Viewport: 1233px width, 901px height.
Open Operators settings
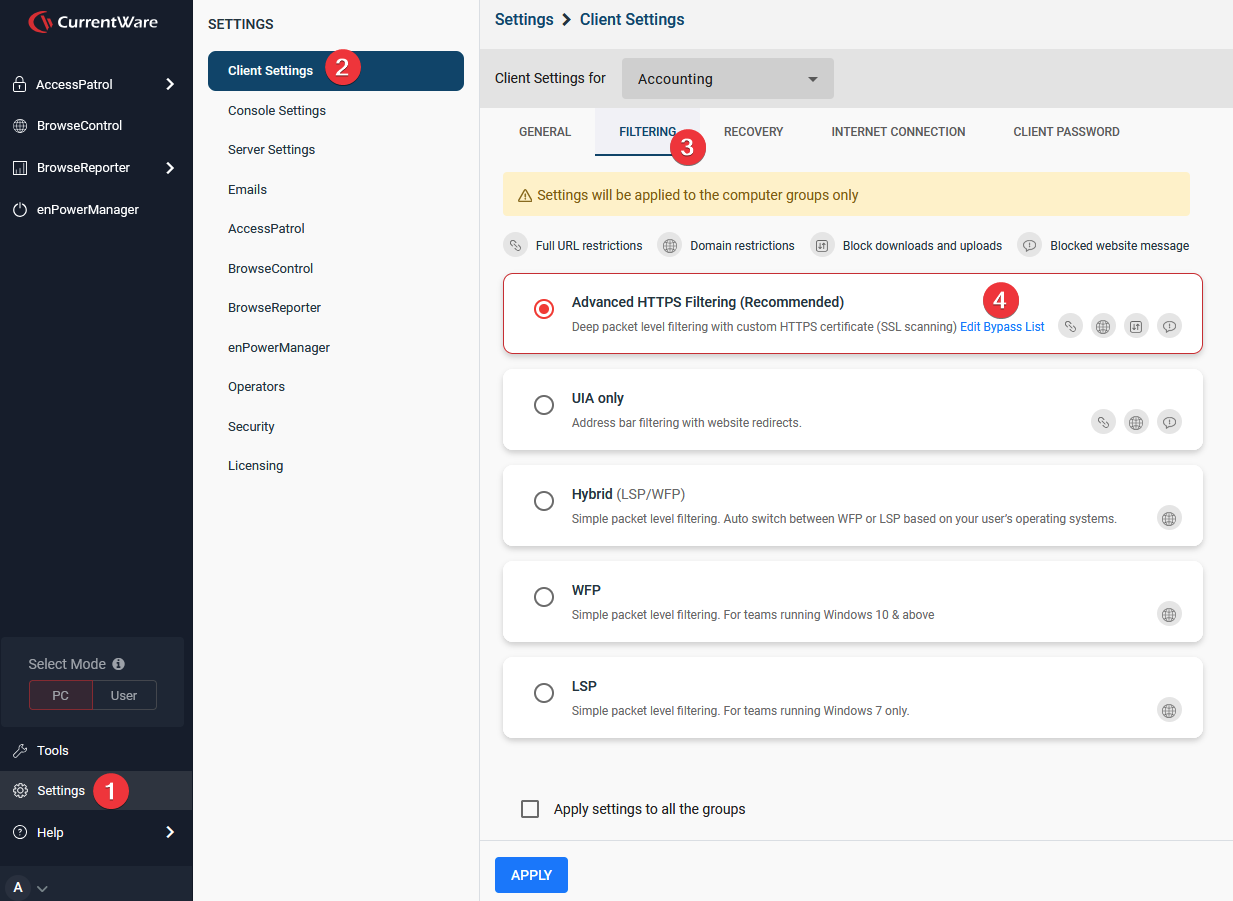click(x=256, y=387)
